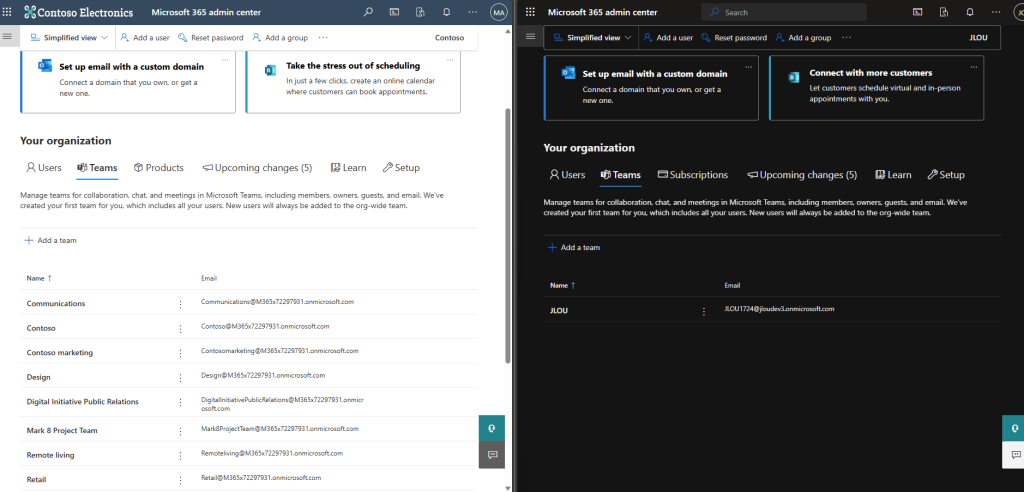Select Communications team row name
The height and width of the screenshot is (492, 1024).
click(x=56, y=304)
